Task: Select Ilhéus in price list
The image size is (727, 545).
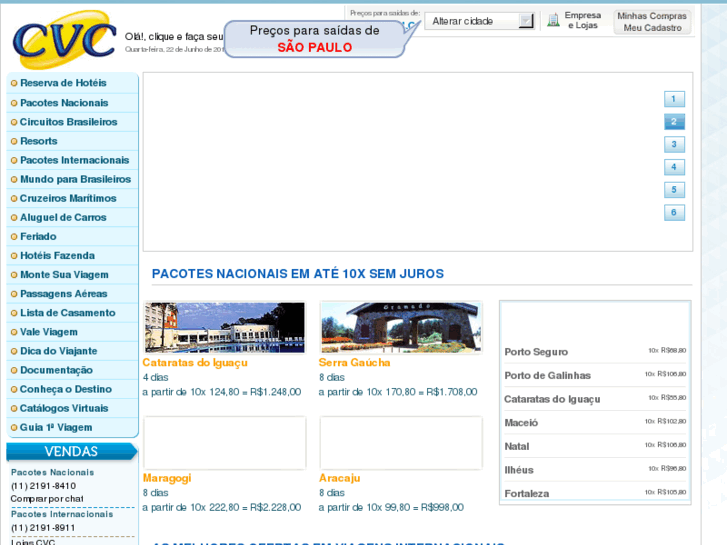Action: [519, 470]
